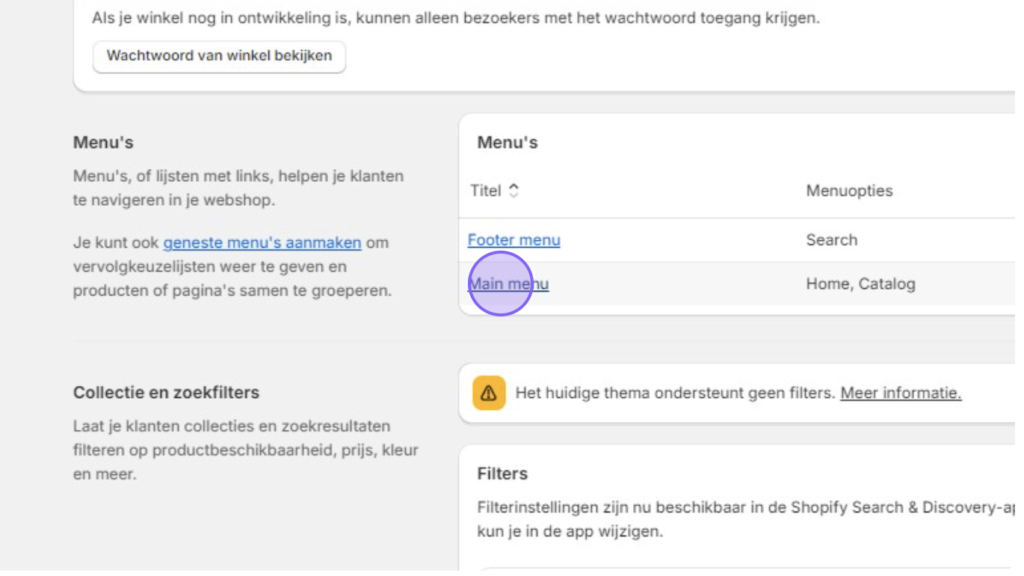
Task: Open the Footer menu link
Action: [x=513, y=240]
